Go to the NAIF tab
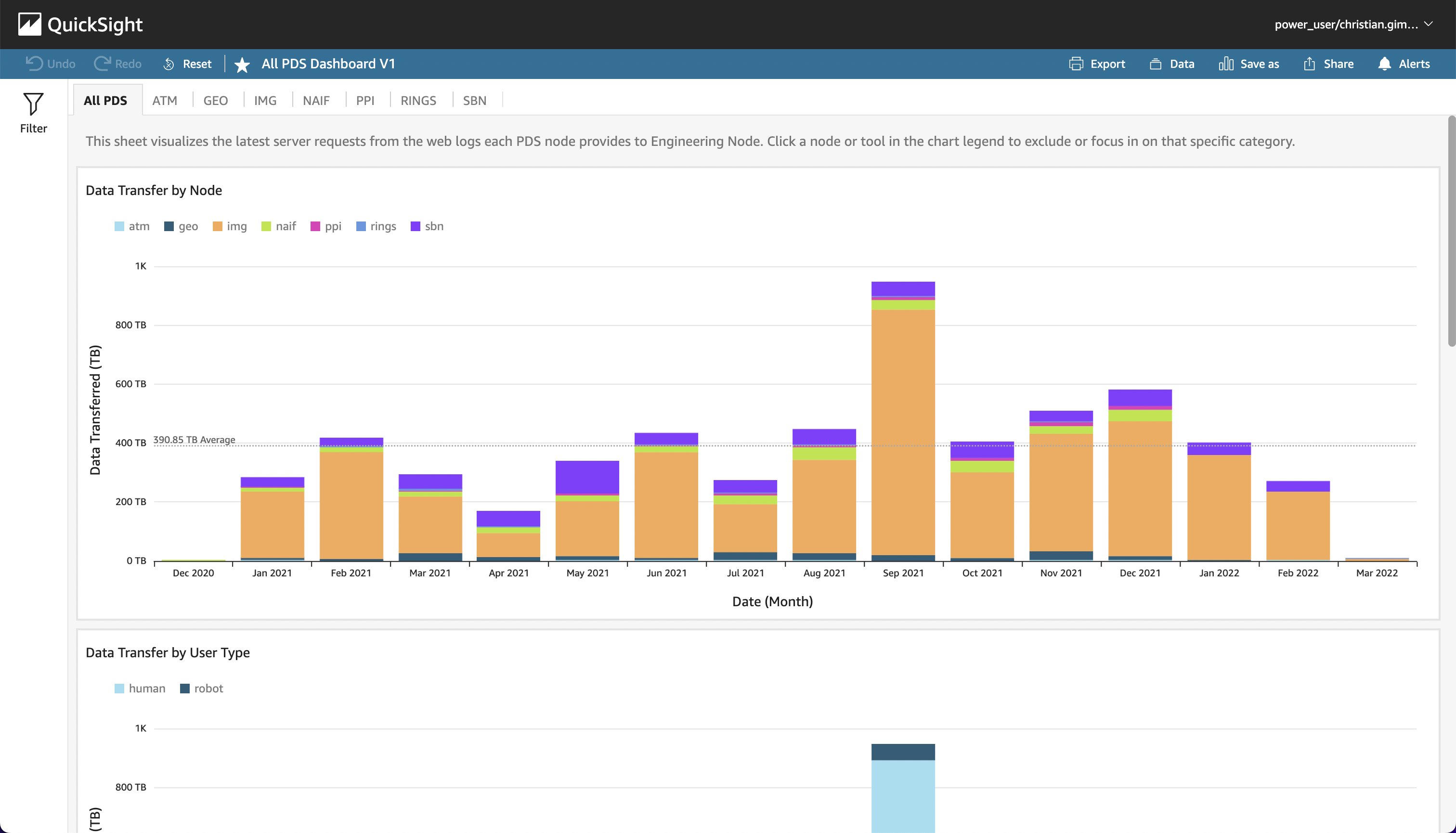 [x=316, y=100]
